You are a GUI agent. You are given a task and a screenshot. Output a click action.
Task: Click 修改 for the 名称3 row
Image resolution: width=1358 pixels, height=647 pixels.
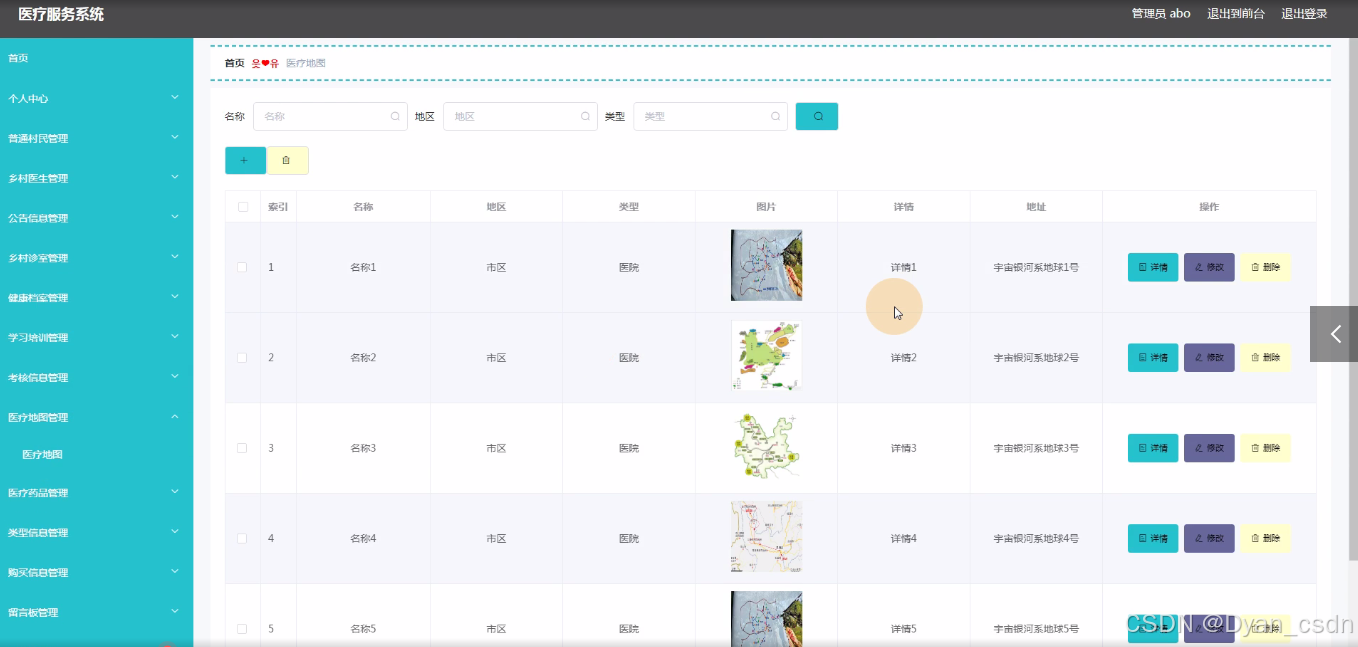pyautogui.click(x=1209, y=448)
